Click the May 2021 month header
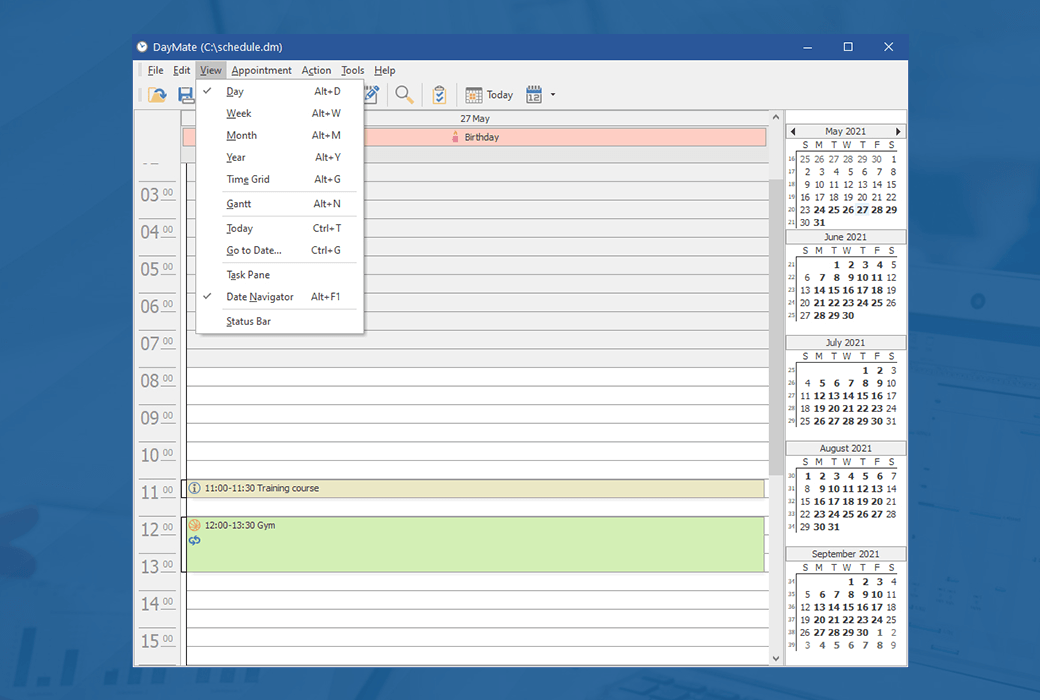This screenshot has height=700, width=1040. pyautogui.click(x=845, y=131)
